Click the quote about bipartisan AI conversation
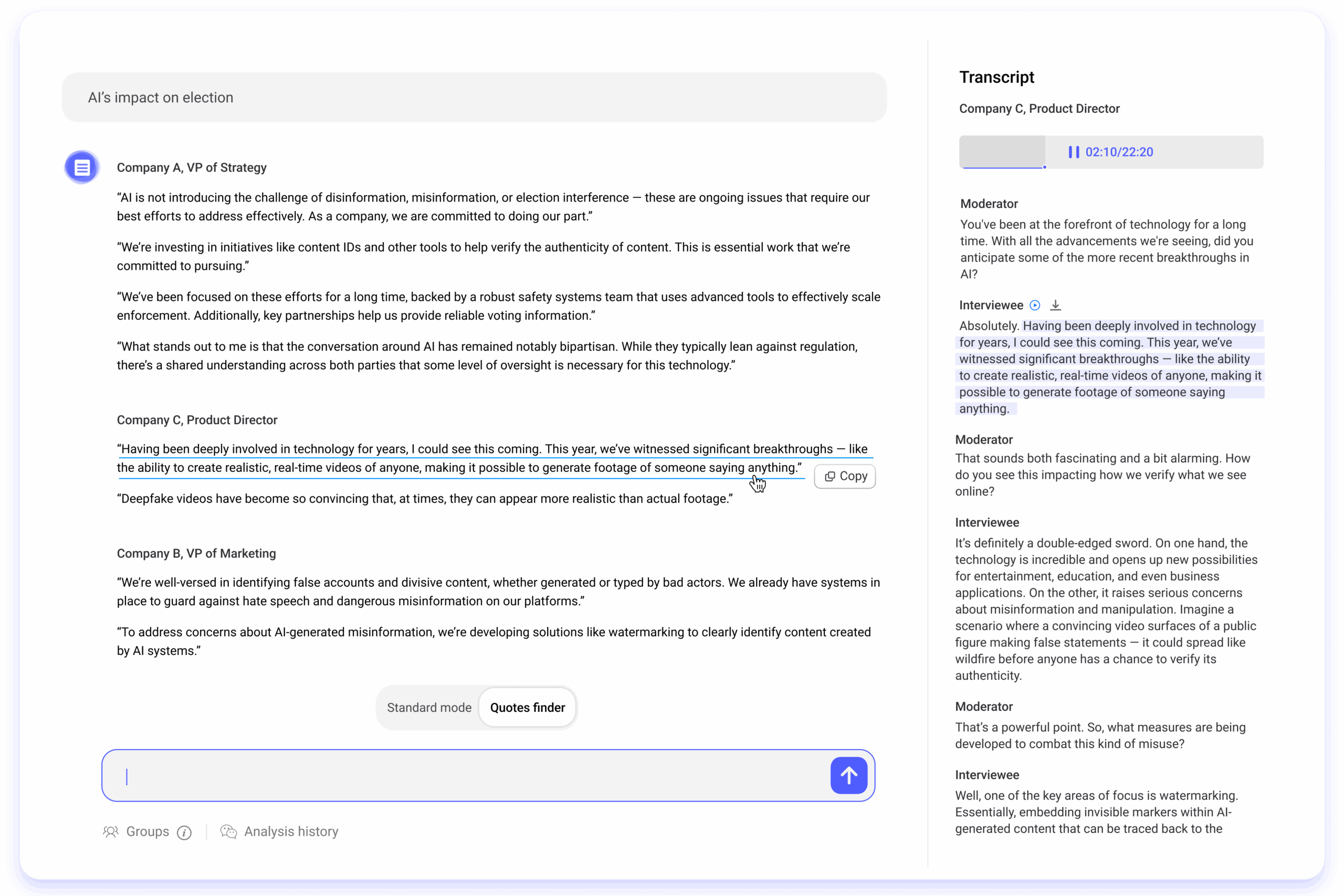Viewport: 1344px width, 896px height. pyautogui.click(x=487, y=355)
